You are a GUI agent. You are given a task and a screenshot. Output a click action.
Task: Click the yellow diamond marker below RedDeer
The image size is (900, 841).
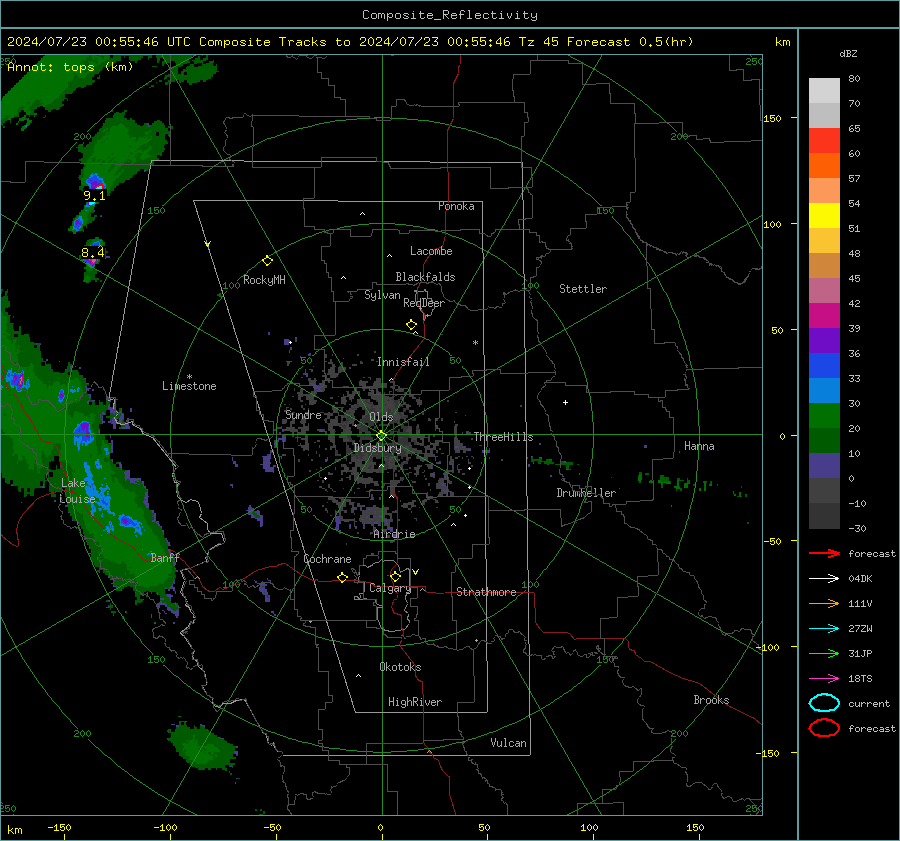pyautogui.click(x=411, y=325)
